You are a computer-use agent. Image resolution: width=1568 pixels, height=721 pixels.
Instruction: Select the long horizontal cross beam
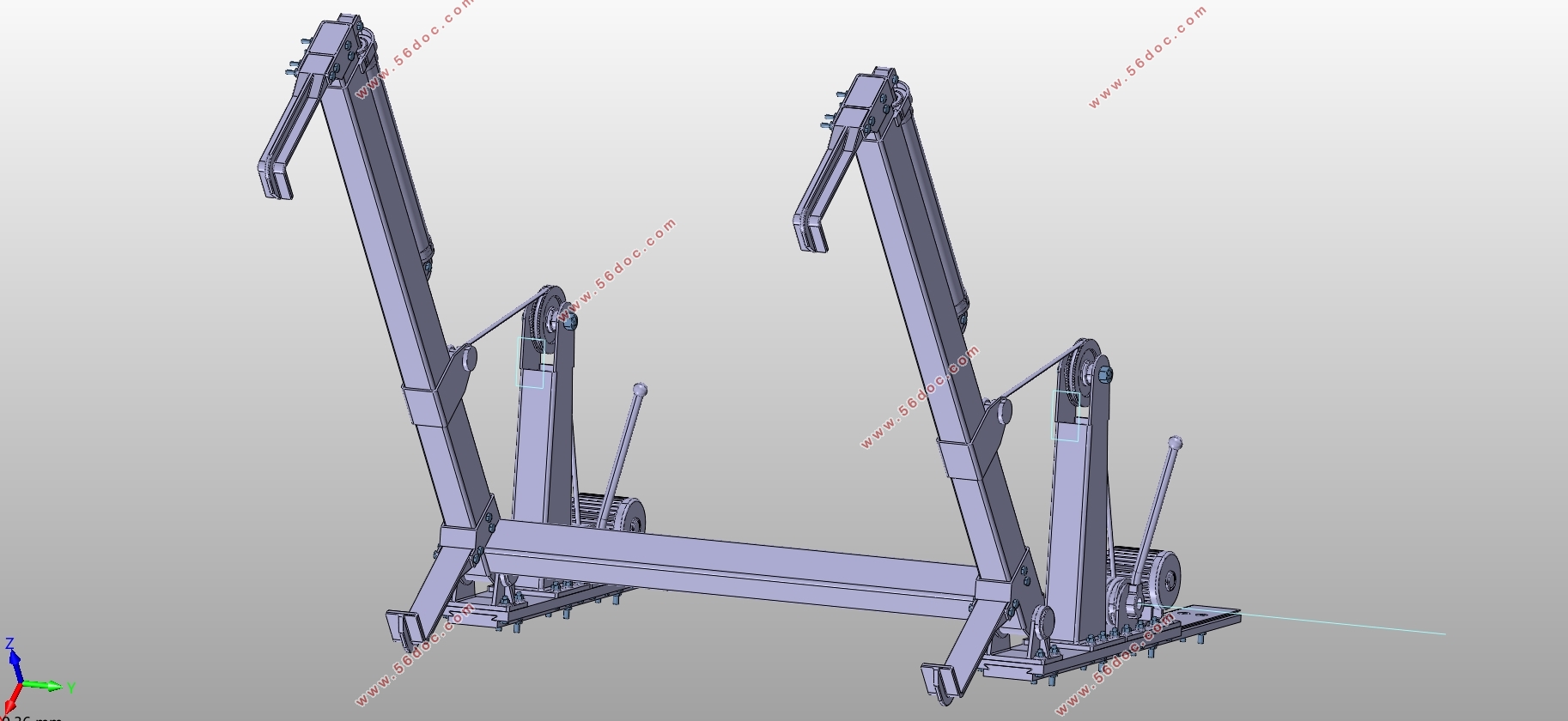tap(730, 566)
